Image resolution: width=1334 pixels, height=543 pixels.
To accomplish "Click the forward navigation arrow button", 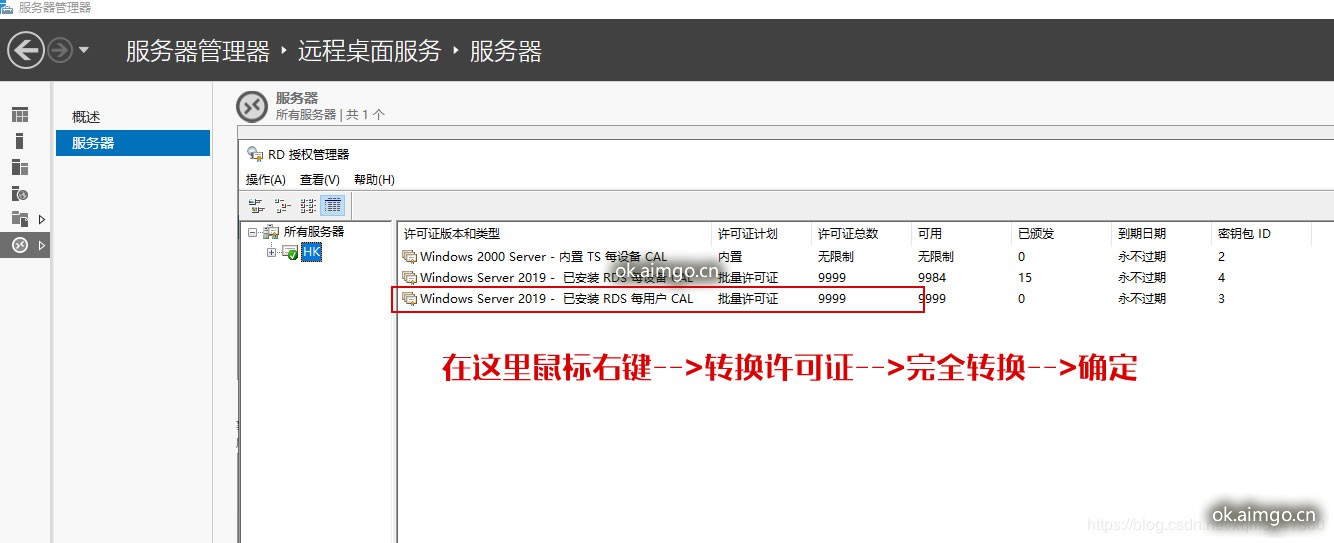I will pyautogui.click(x=60, y=50).
